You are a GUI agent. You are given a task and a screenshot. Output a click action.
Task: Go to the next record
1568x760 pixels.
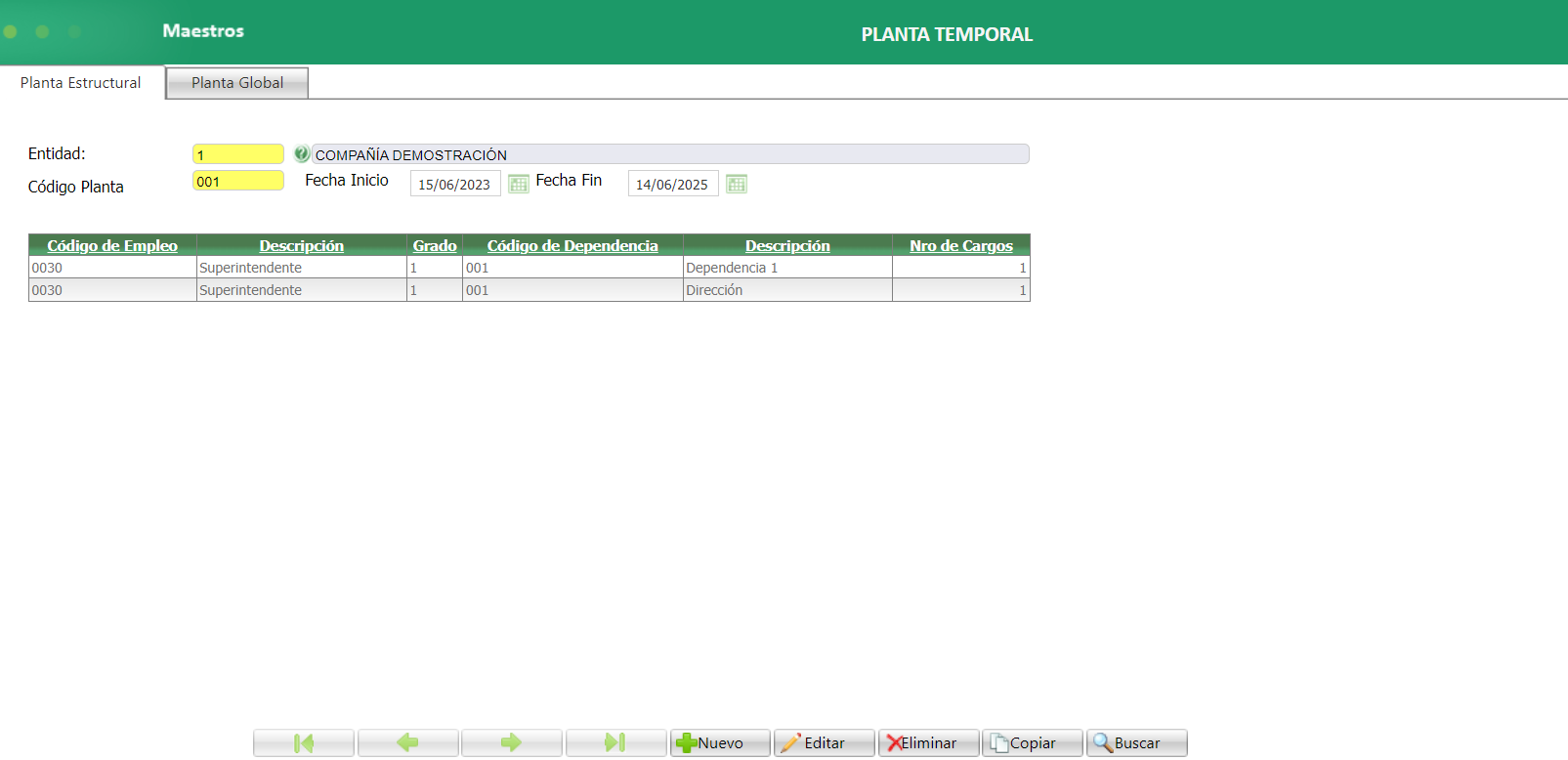512,743
